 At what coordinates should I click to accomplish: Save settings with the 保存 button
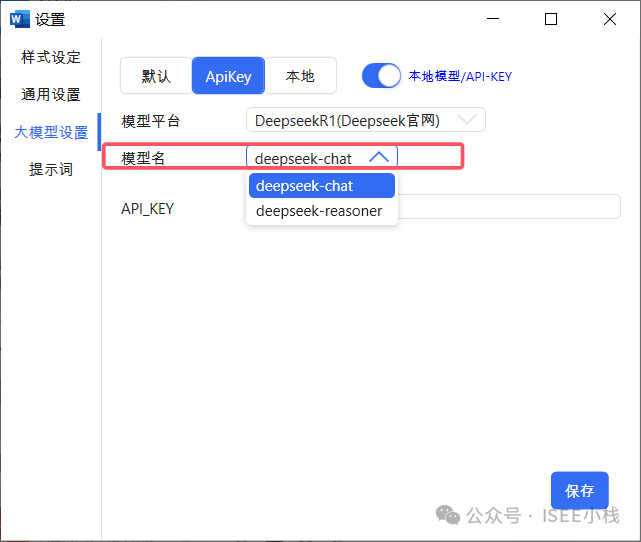579,490
